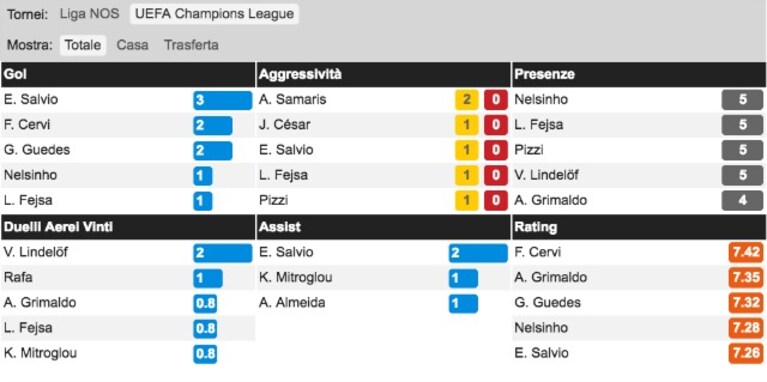Open A. Samaris player link
Image resolution: width=767 pixels, height=382 pixels.
tap(293, 100)
